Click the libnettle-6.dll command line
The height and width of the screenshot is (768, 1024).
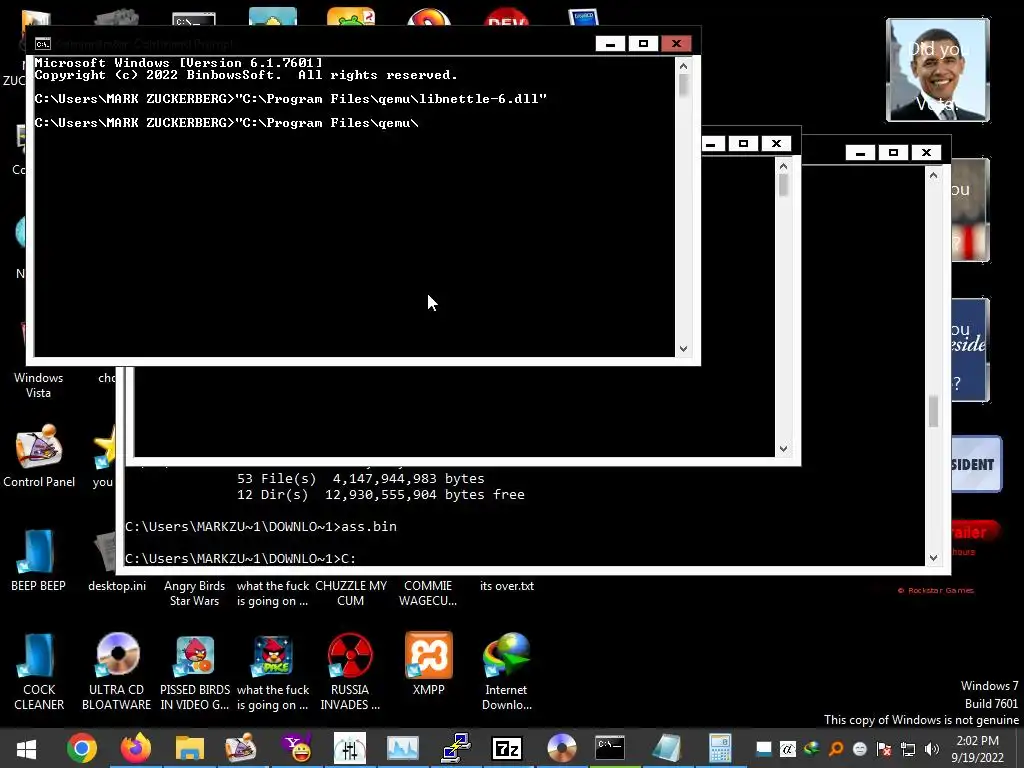point(291,99)
